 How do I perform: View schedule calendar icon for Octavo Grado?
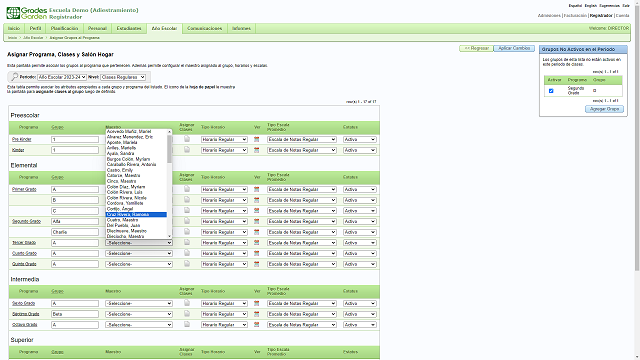coord(256,324)
